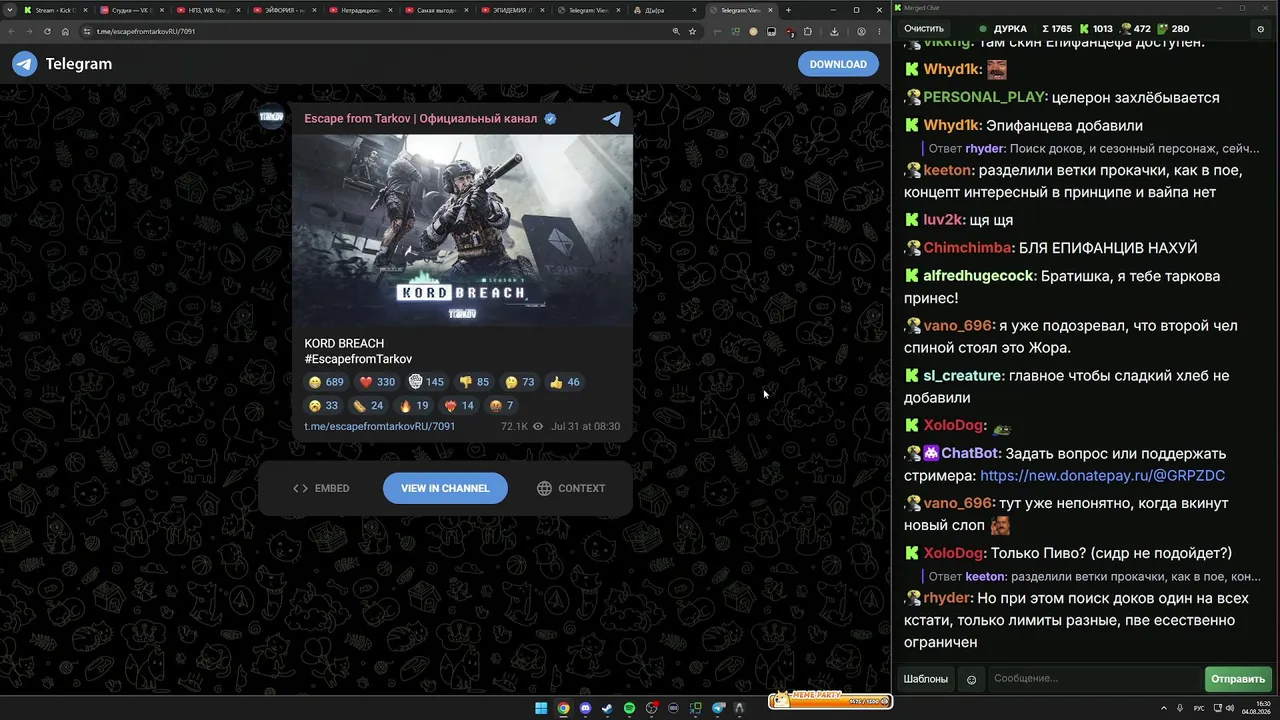Click the Telegram logo in page header

(25, 64)
